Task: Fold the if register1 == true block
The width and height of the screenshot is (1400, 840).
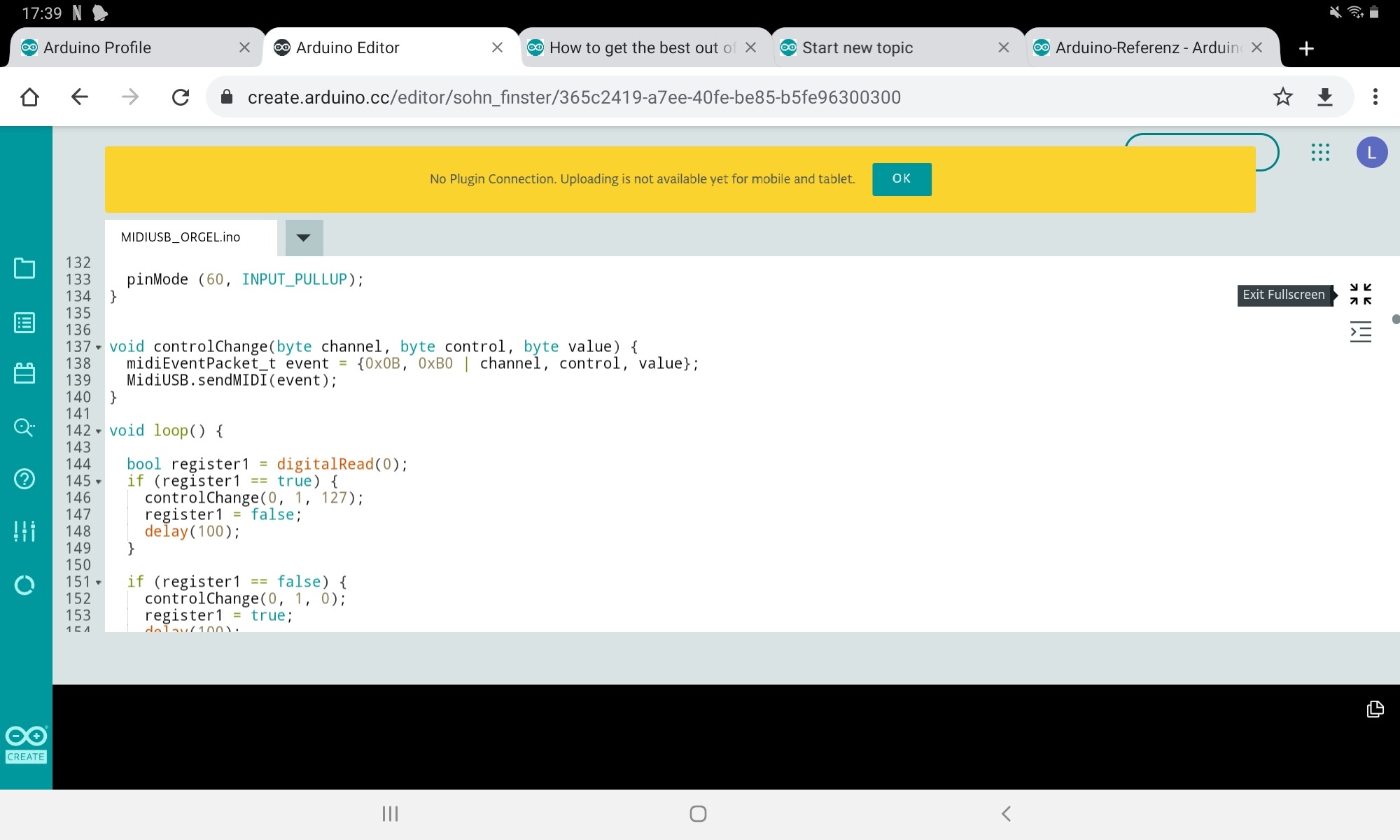Action: point(98,482)
